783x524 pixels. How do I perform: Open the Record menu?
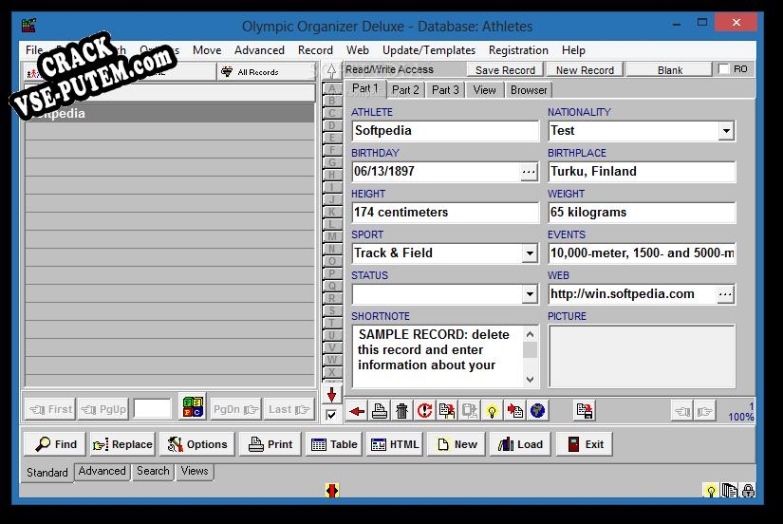[315, 50]
